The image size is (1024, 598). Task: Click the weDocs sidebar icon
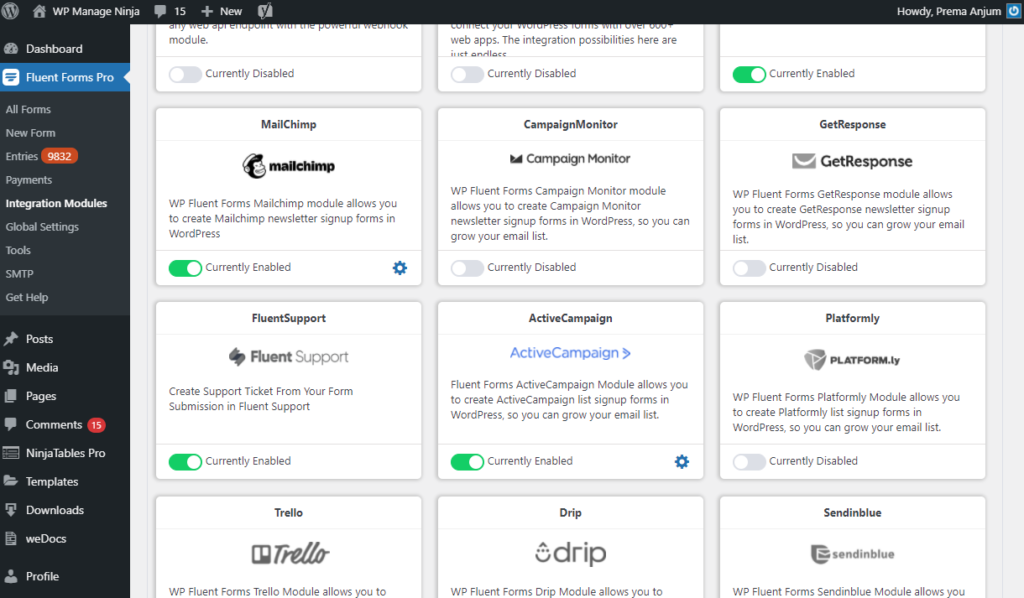pos(12,539)
